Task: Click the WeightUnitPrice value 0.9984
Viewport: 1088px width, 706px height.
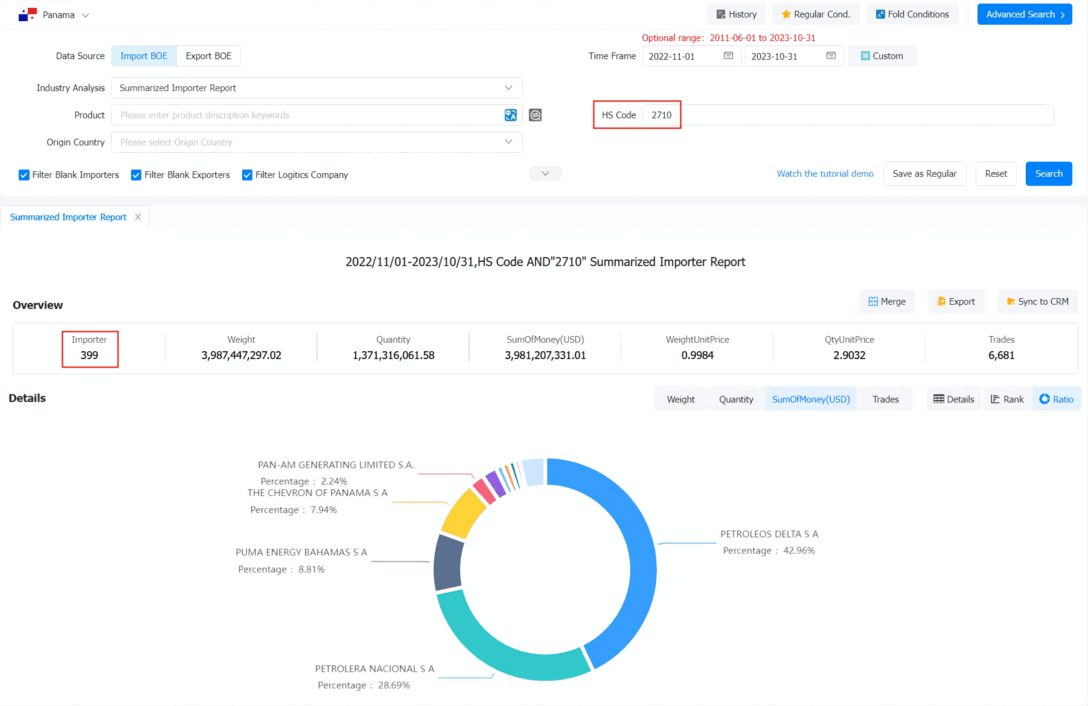Action: [x=697, y=355]
